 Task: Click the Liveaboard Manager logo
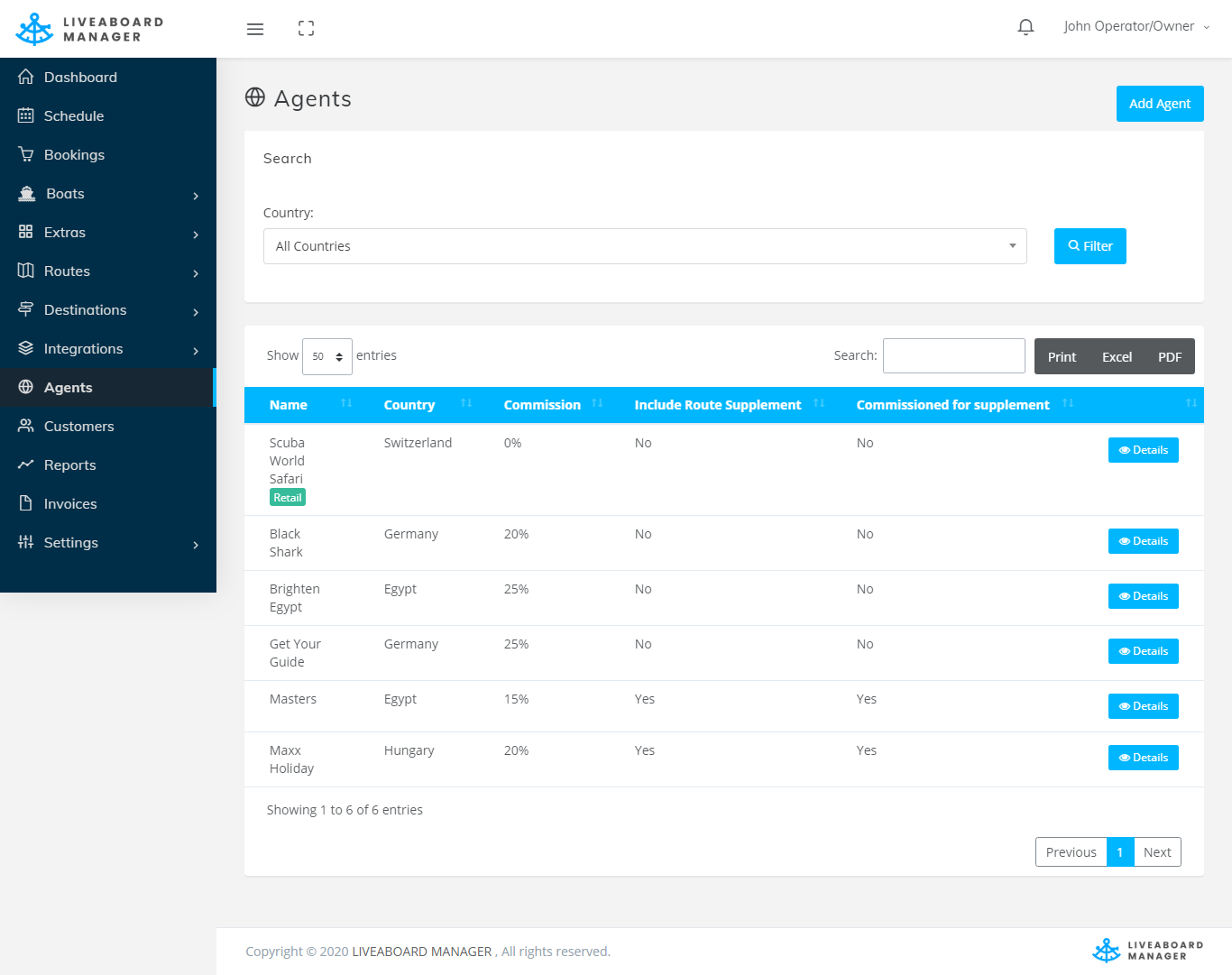pos(89,29)
